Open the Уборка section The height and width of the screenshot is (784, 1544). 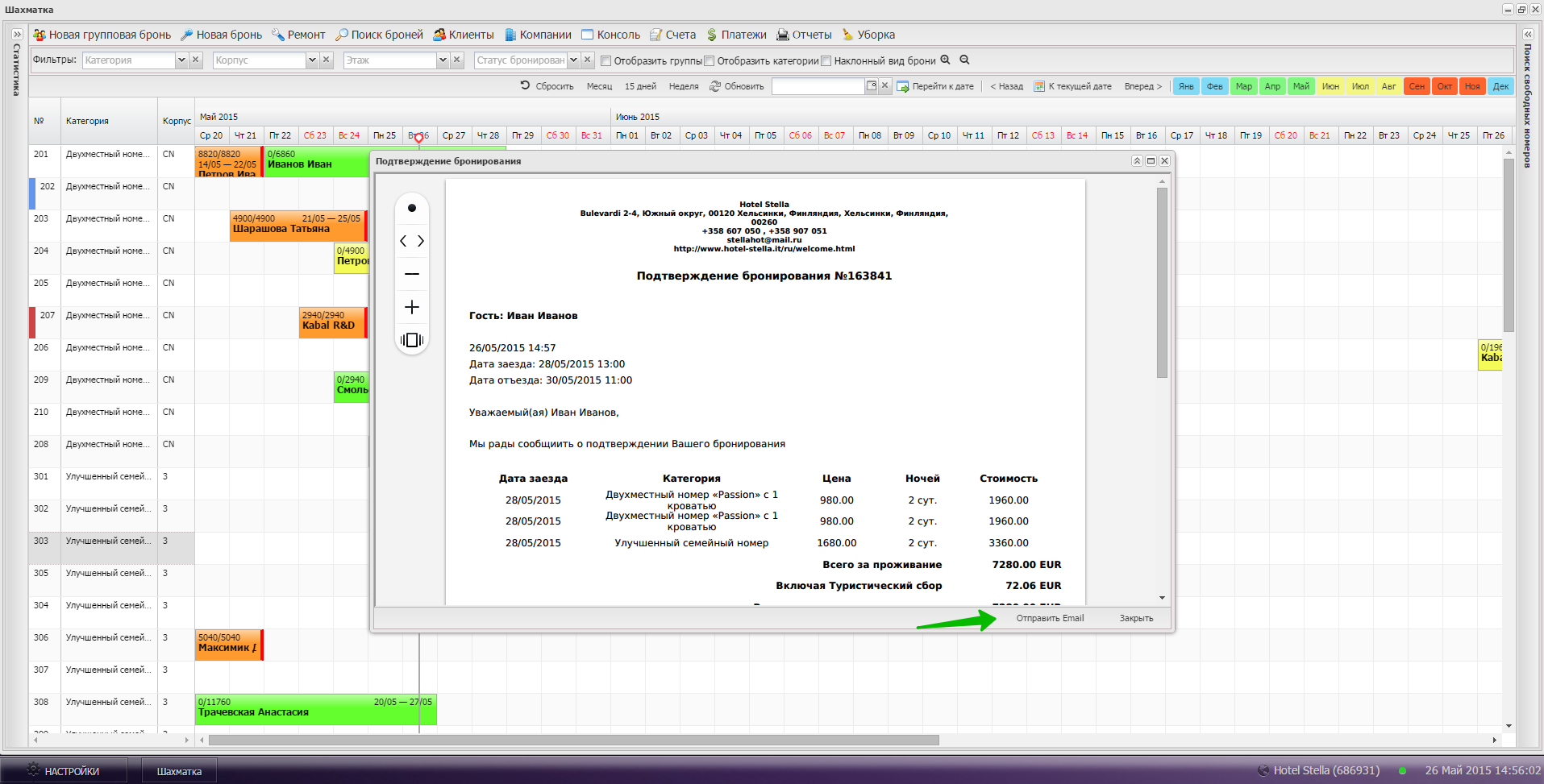tap(868, 35)
